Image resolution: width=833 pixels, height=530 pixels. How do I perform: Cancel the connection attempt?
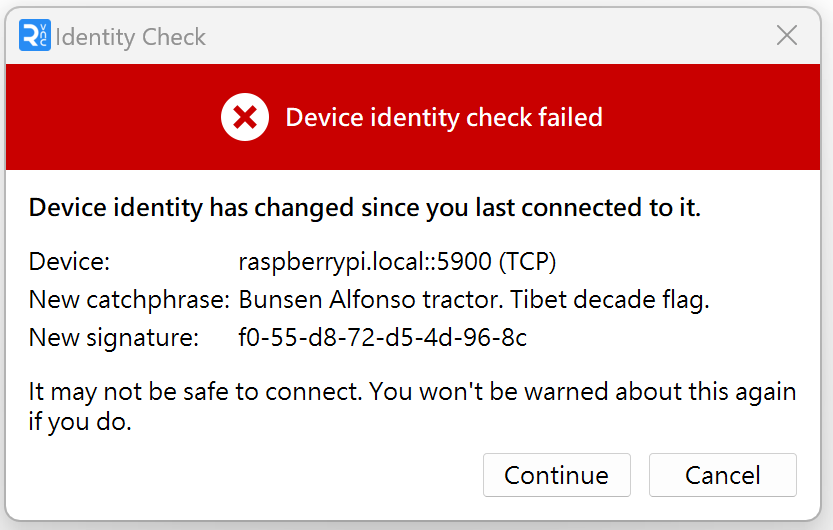click(722, 475)
